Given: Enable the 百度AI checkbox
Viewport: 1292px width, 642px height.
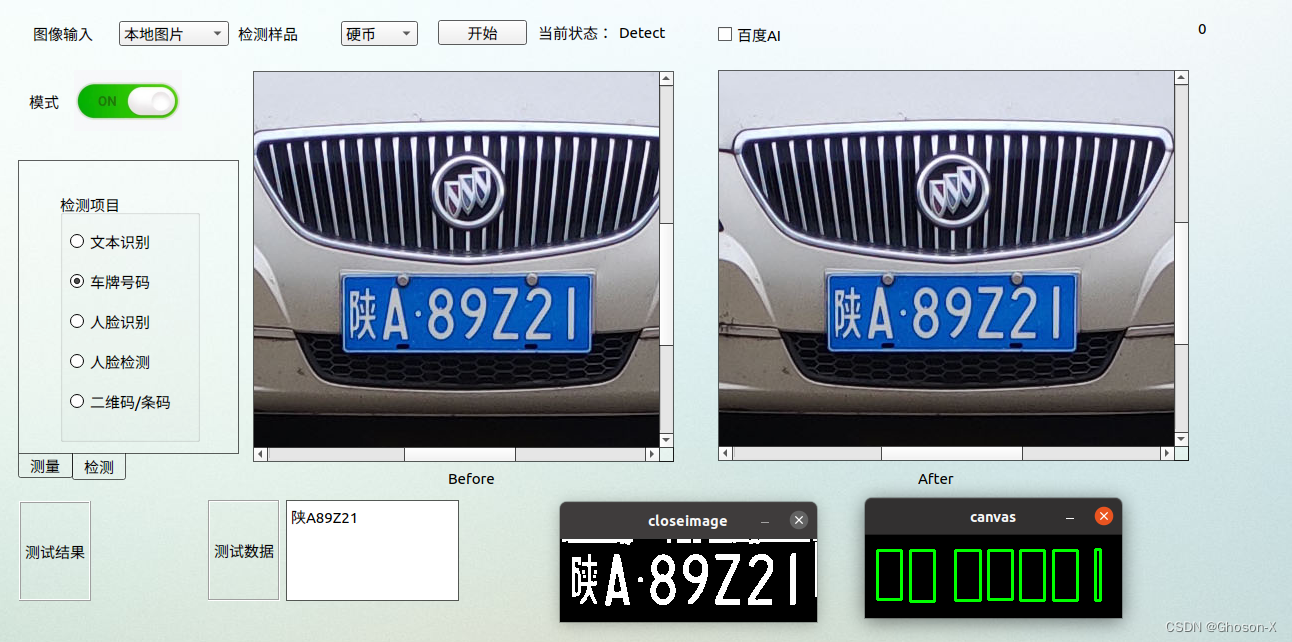Looking at the screenshot, I should pyautogui.click(x=725, y=34).
